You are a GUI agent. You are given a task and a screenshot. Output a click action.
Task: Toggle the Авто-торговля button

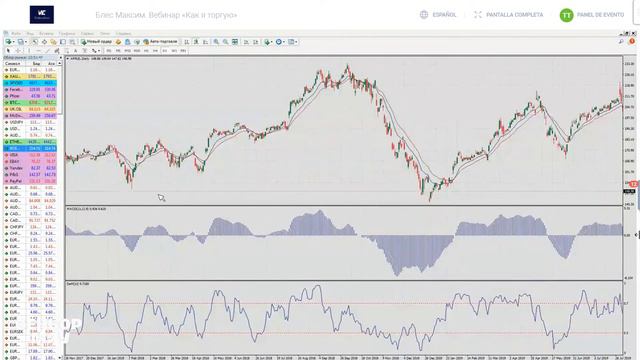[160, 42]
